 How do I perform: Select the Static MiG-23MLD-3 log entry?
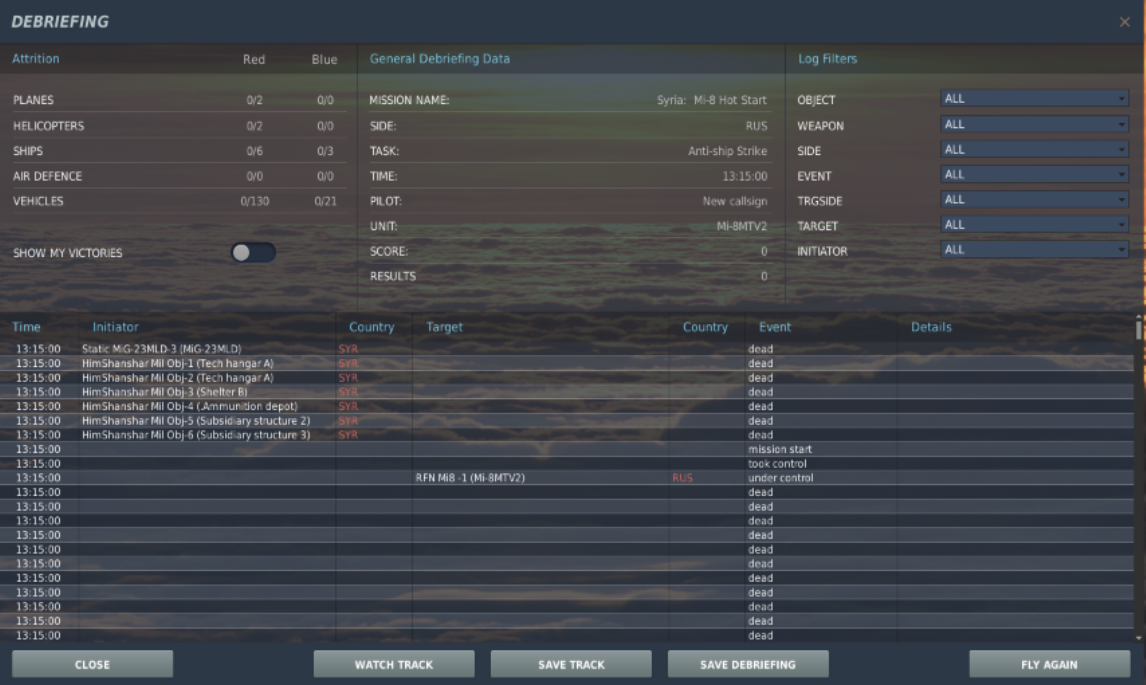[566, 349]
